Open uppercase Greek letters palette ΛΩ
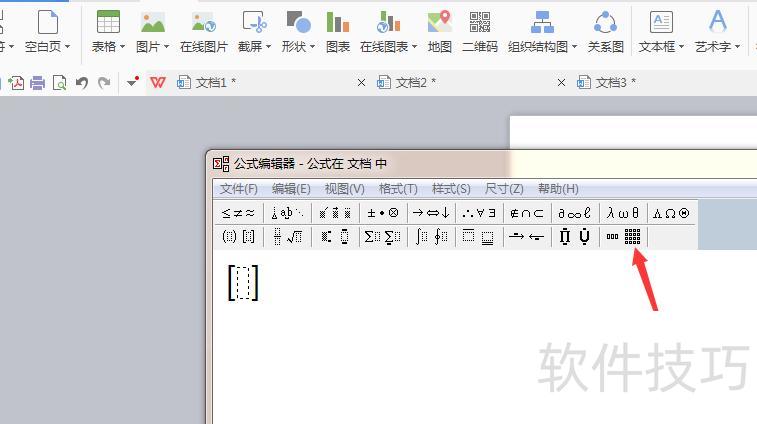 pyautogui.click(x=671, y=213)
